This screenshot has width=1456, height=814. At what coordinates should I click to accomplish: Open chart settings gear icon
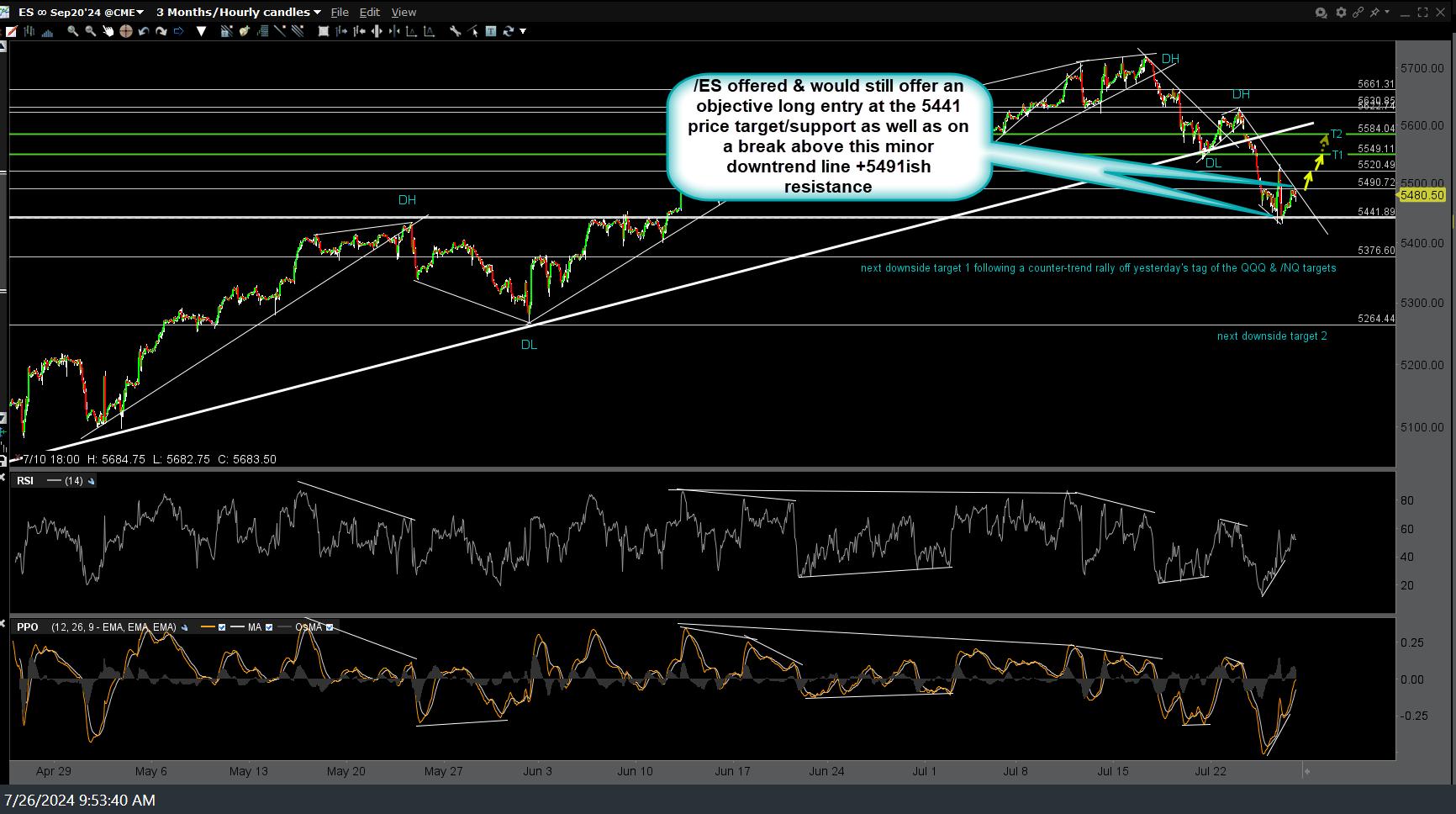click(1341, 12)
